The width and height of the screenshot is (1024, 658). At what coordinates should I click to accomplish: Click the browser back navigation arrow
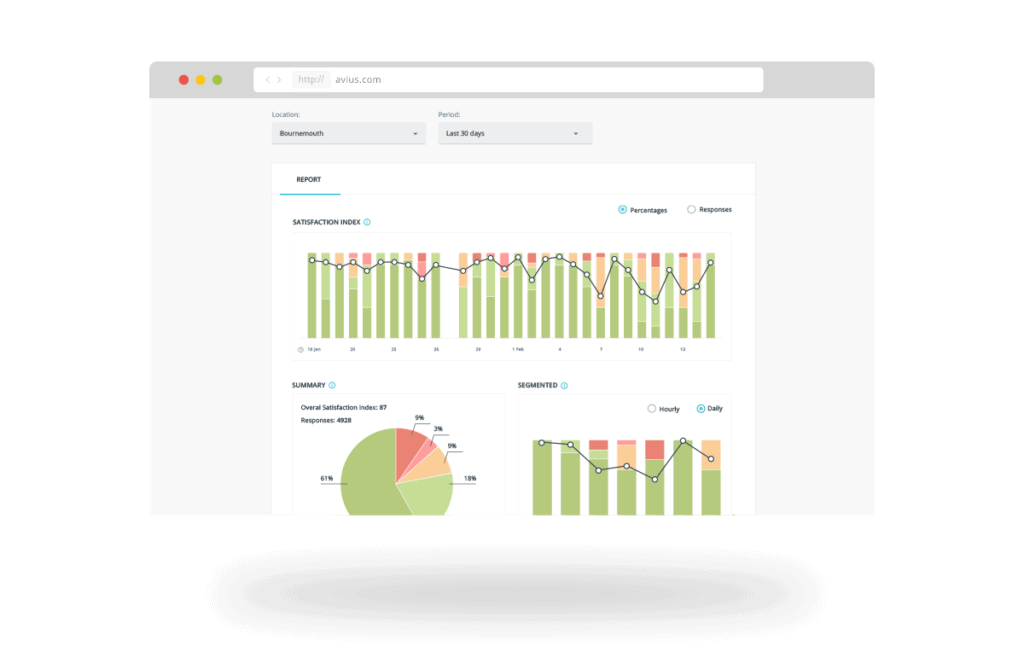coord(266,79)
